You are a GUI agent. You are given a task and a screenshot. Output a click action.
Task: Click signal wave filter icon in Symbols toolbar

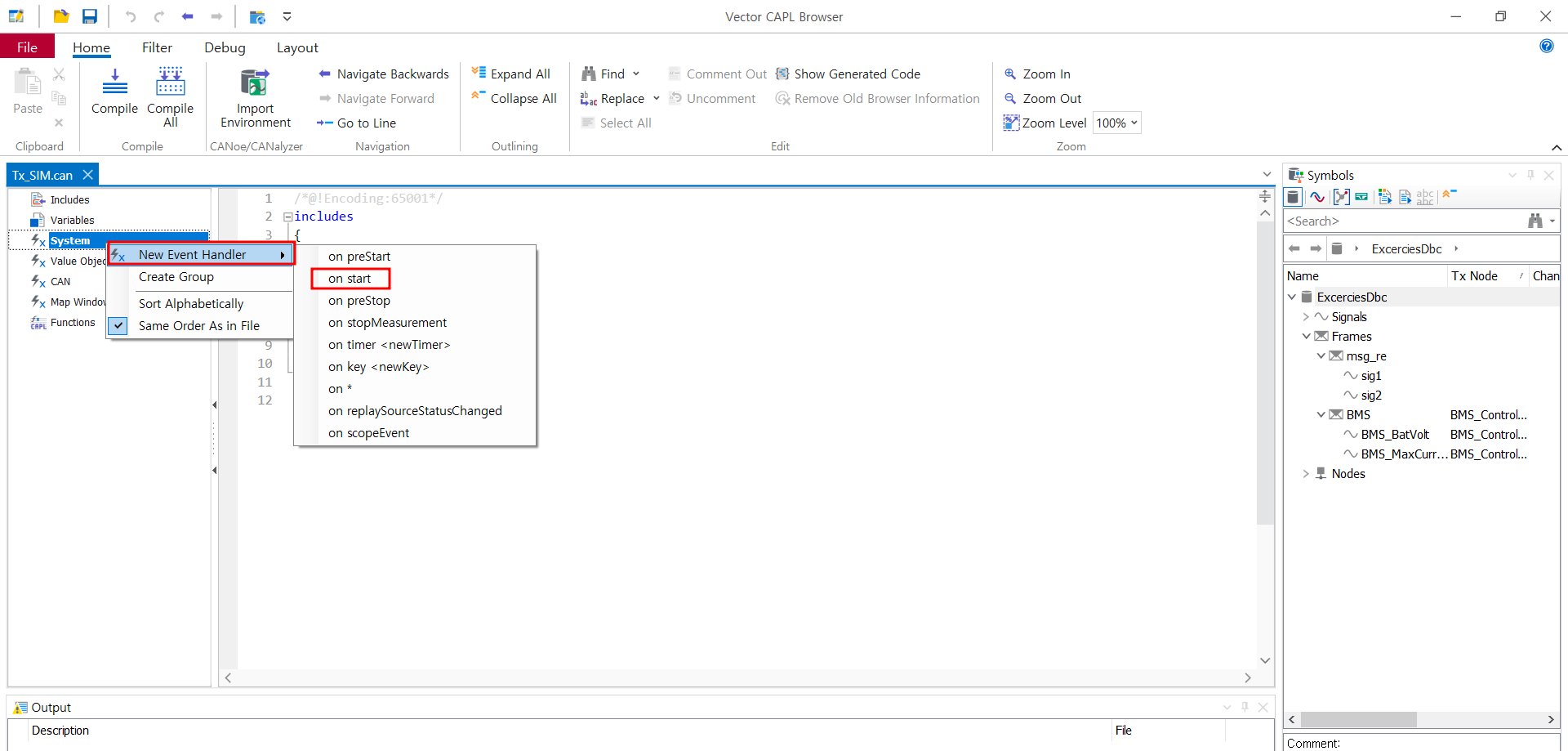click(1317, 196)
